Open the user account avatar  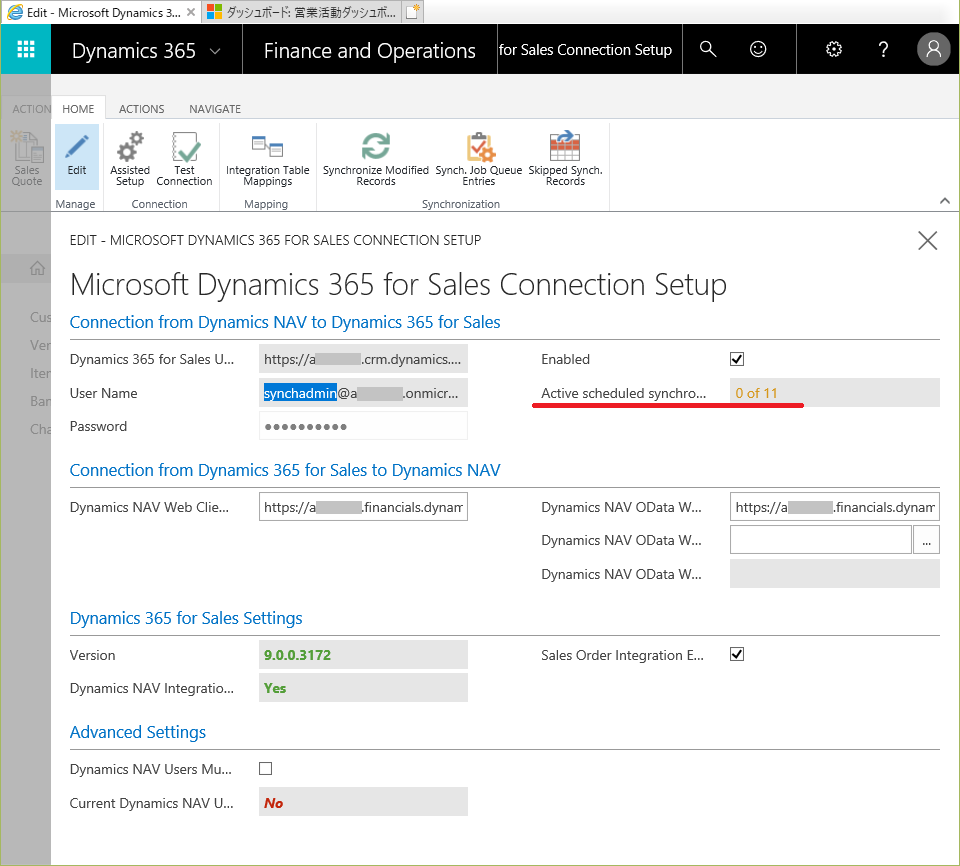[x=934, y=49]
